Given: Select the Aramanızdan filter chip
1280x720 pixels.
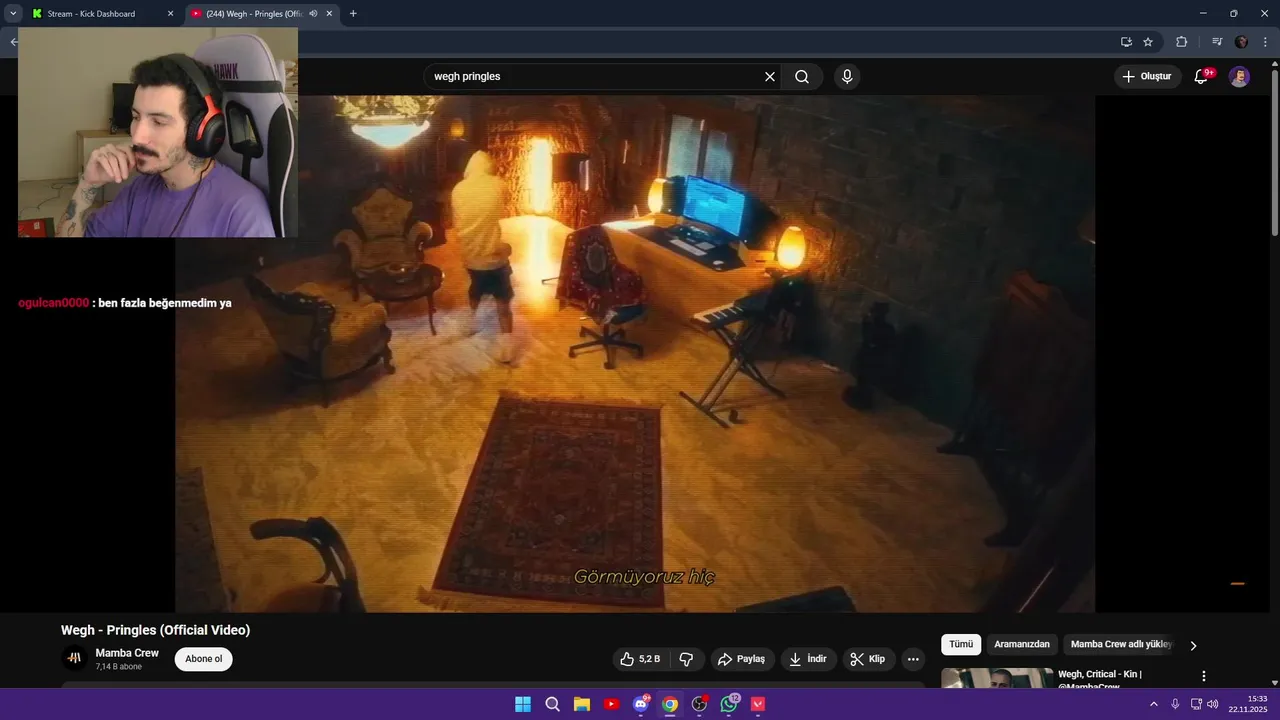Looking at the screenshot, I should 1022,645.
